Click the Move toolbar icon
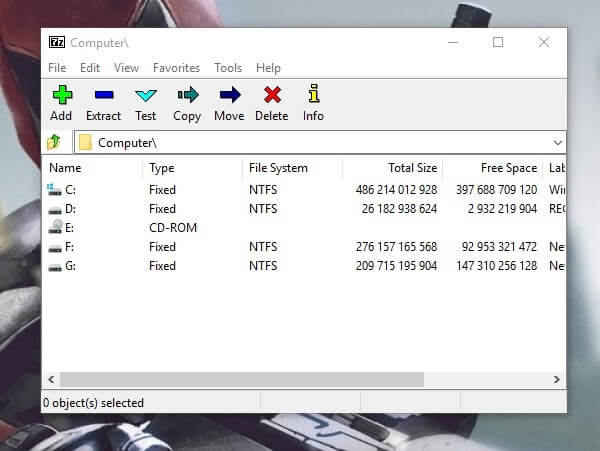This screenshot has width=600, height=451. [x=230, y=95]
